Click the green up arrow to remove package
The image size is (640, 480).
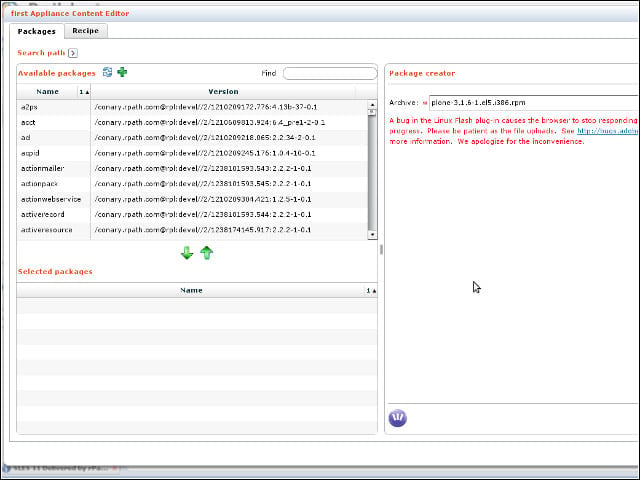pyautogui.click(x=207, y=253)
